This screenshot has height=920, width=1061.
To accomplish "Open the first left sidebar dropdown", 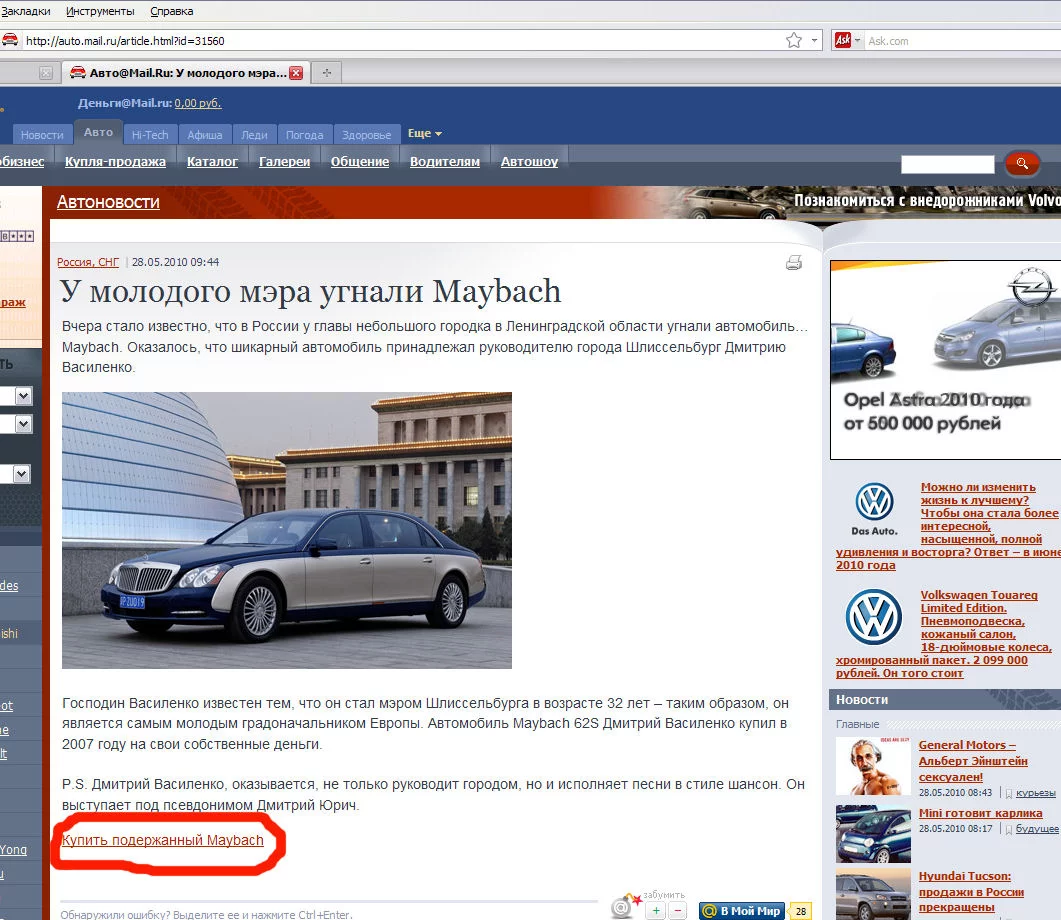I will (23, 396).
